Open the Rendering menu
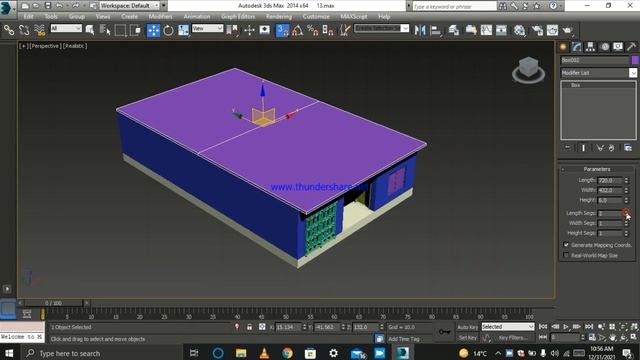Screen dimensions: 640x360 click(279, 16)
